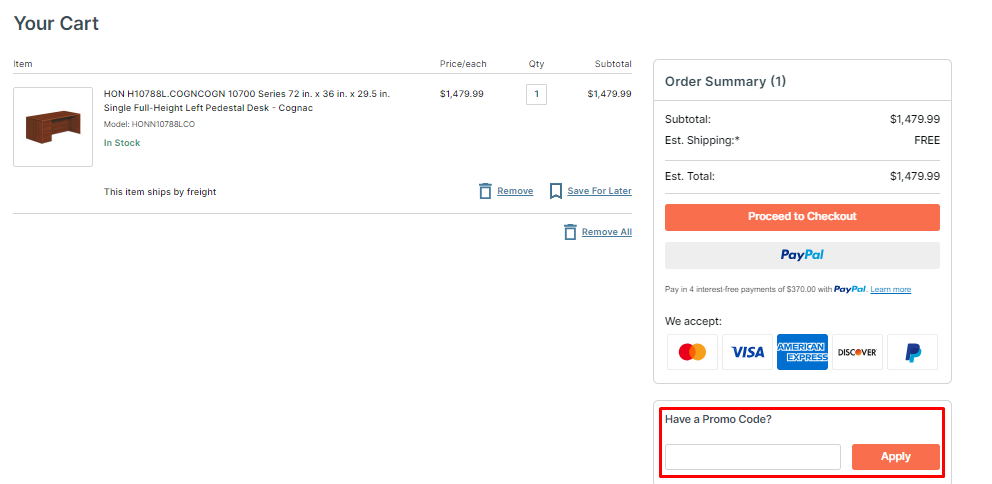Select the Discover card logo
This screenshot has width=992, height=484.
pyautogui.click(x=857, y=352)
